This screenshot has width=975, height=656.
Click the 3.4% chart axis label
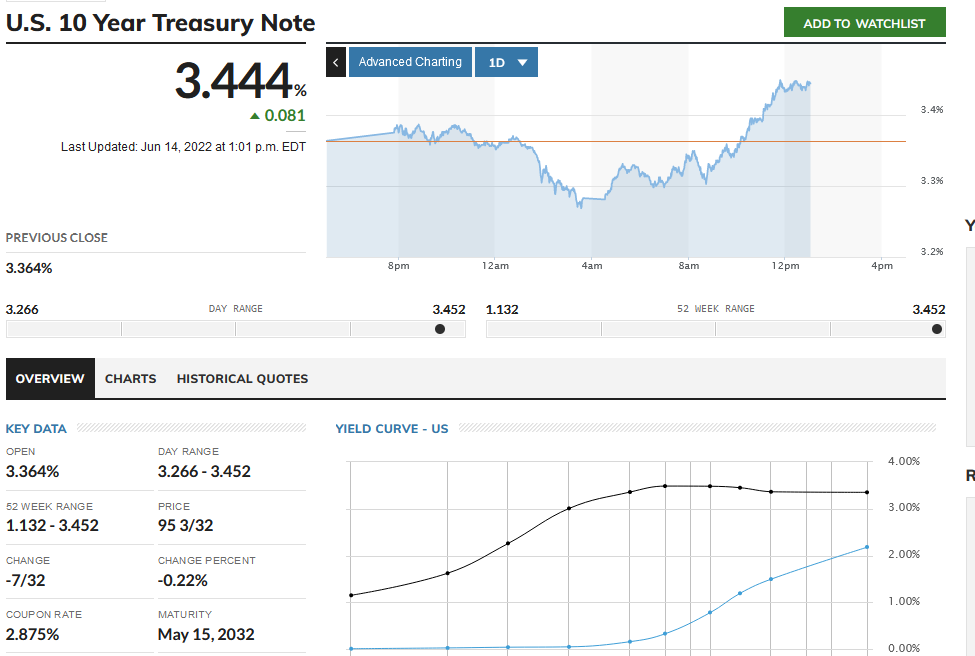932,109
